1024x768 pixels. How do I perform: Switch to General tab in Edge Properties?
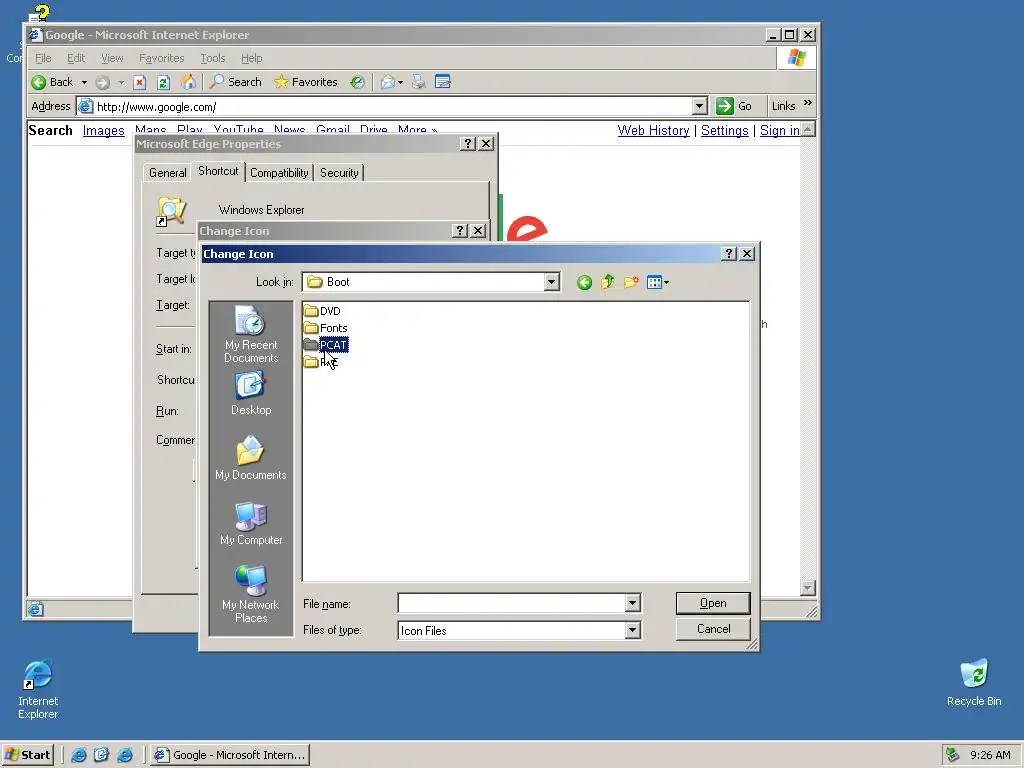(x=167, y=172)
